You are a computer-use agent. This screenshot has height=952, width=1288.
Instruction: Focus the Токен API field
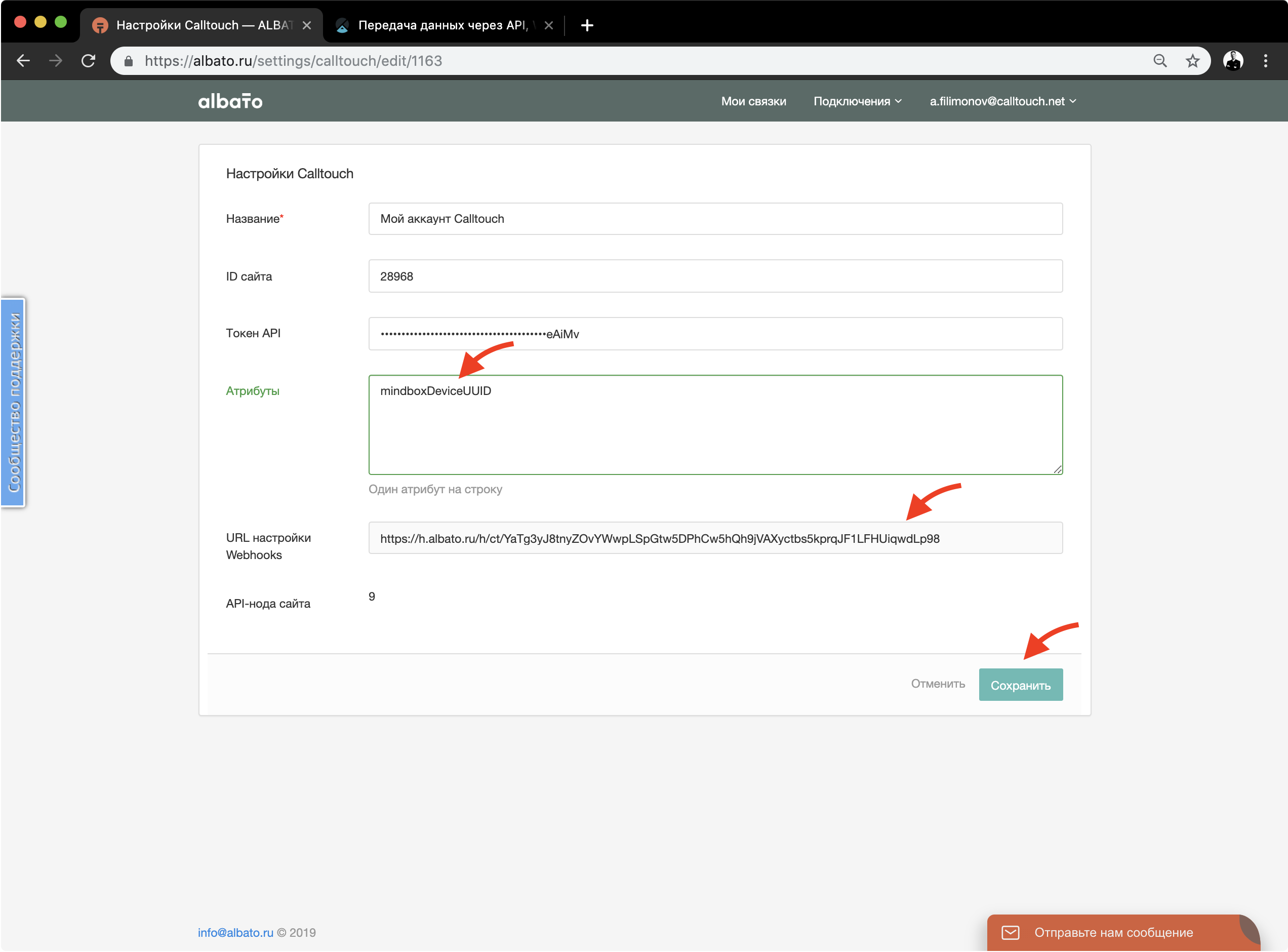(x=715, y=334)
